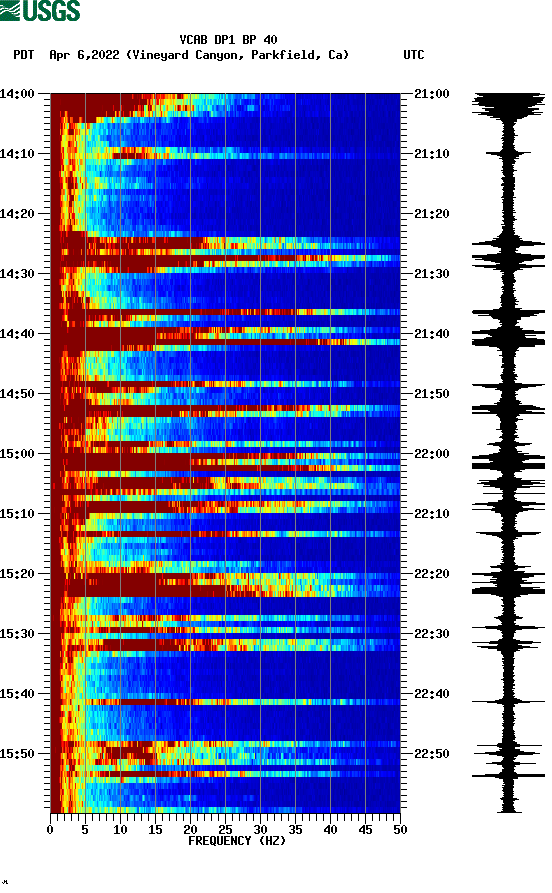Click the '14:00' PDT time label
Image resolution: width=552 pixels, height=893 pixels.
17,93
